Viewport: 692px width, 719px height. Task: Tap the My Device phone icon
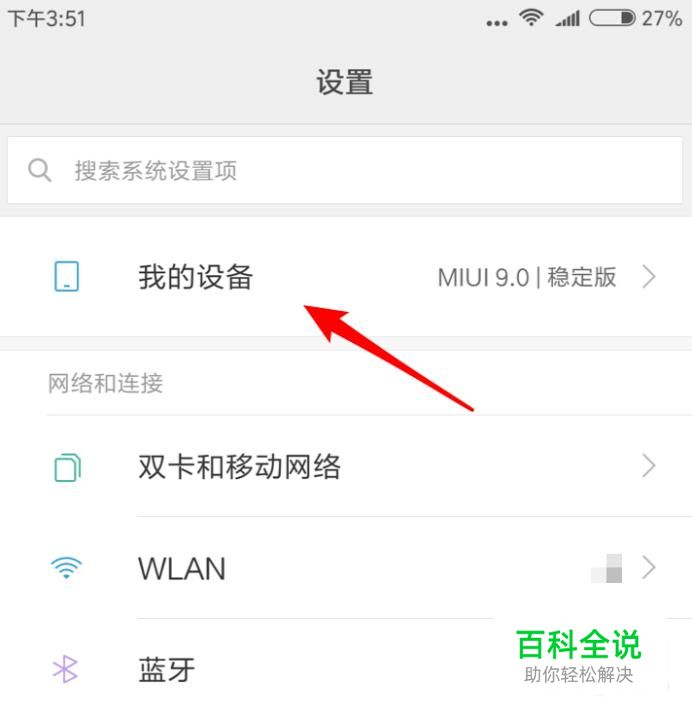click(66, 277)
